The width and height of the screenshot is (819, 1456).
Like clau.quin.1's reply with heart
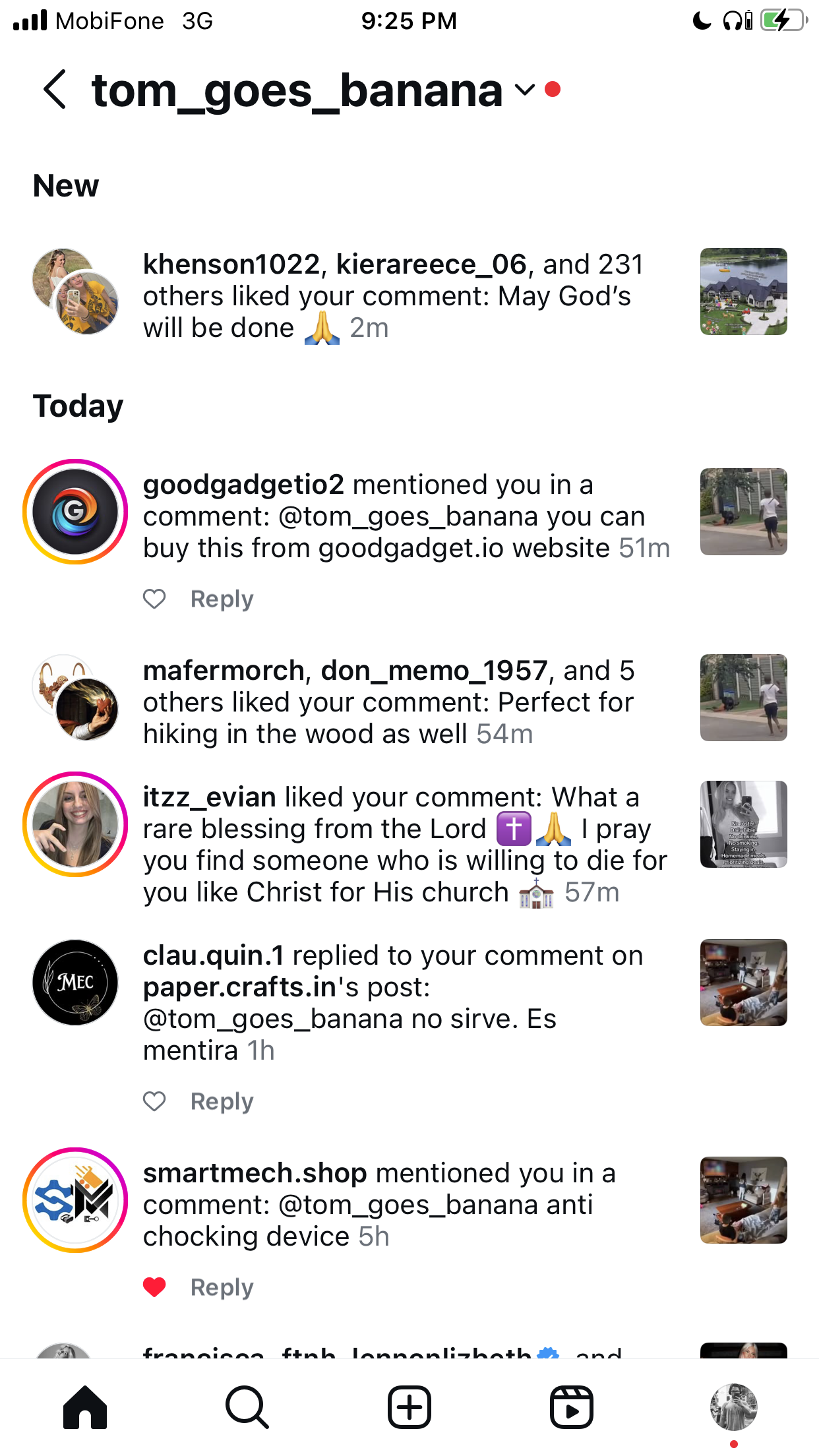[154, 1101]
